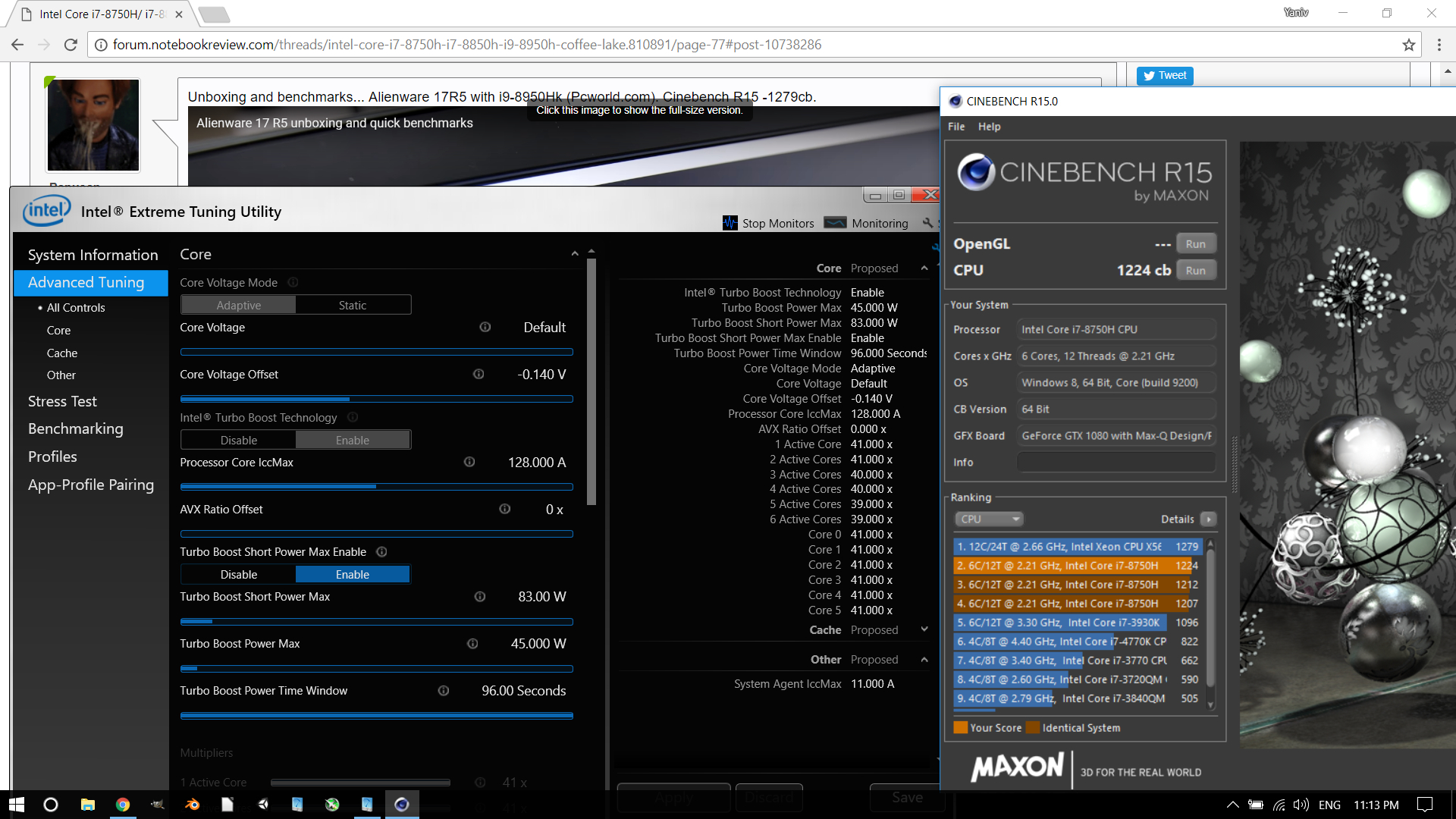
Task: Open File Explorer from taskbar
Action: click(x=88, y=805)
